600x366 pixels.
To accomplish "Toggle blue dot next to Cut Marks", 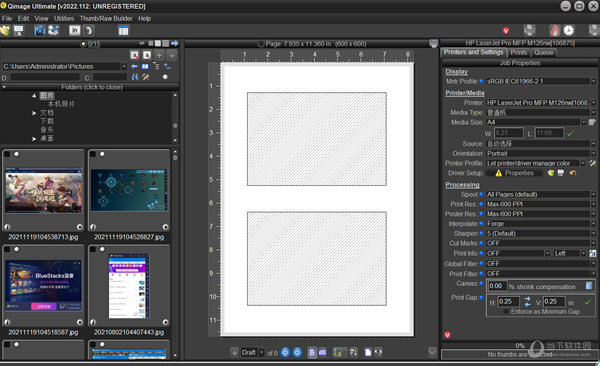I will click(481, 243).
